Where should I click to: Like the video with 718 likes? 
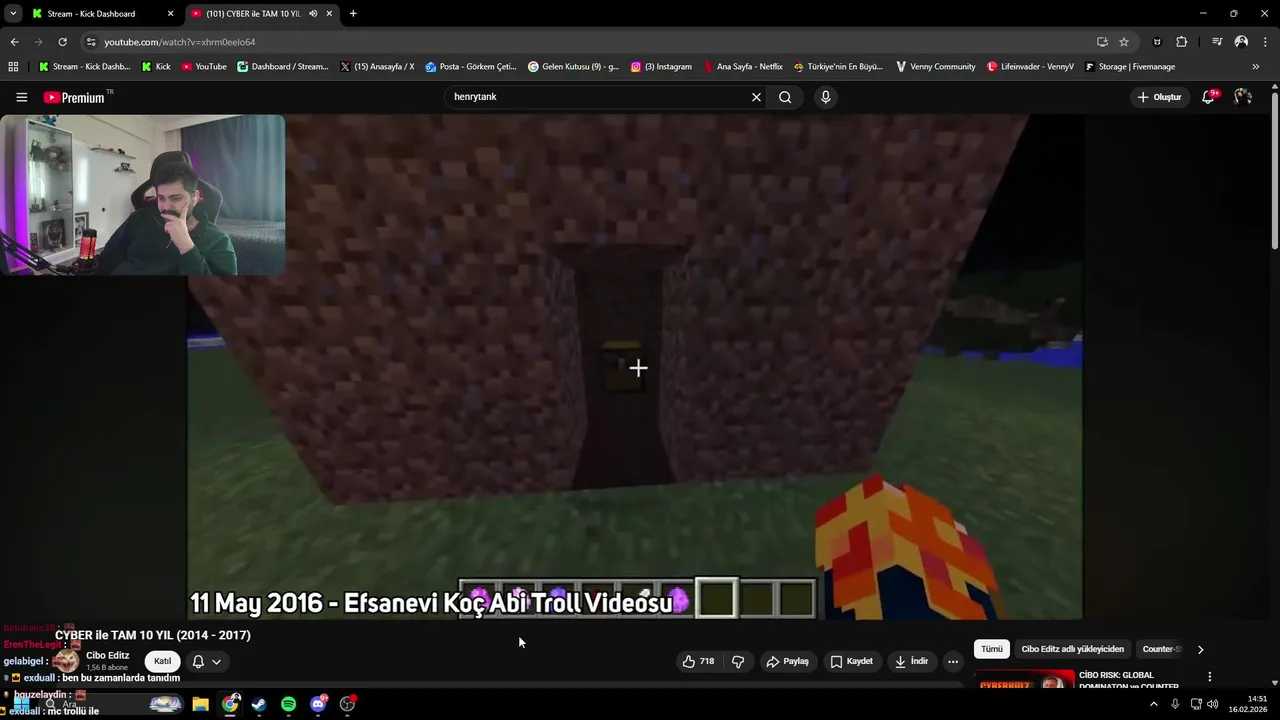(x=699, y=661)
